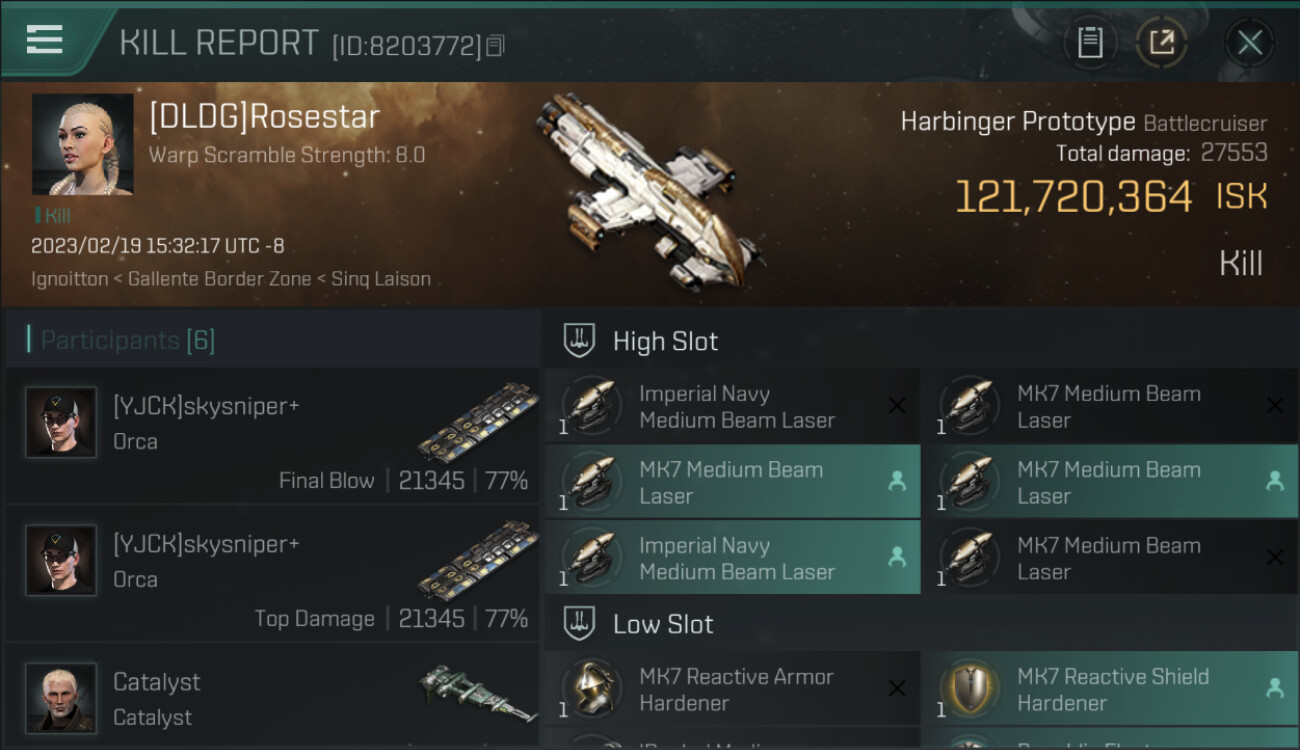Viewport: 1300px width, 750px height.
Task: Click the 121,720,364 ISK value
Action: point(1073,197)
